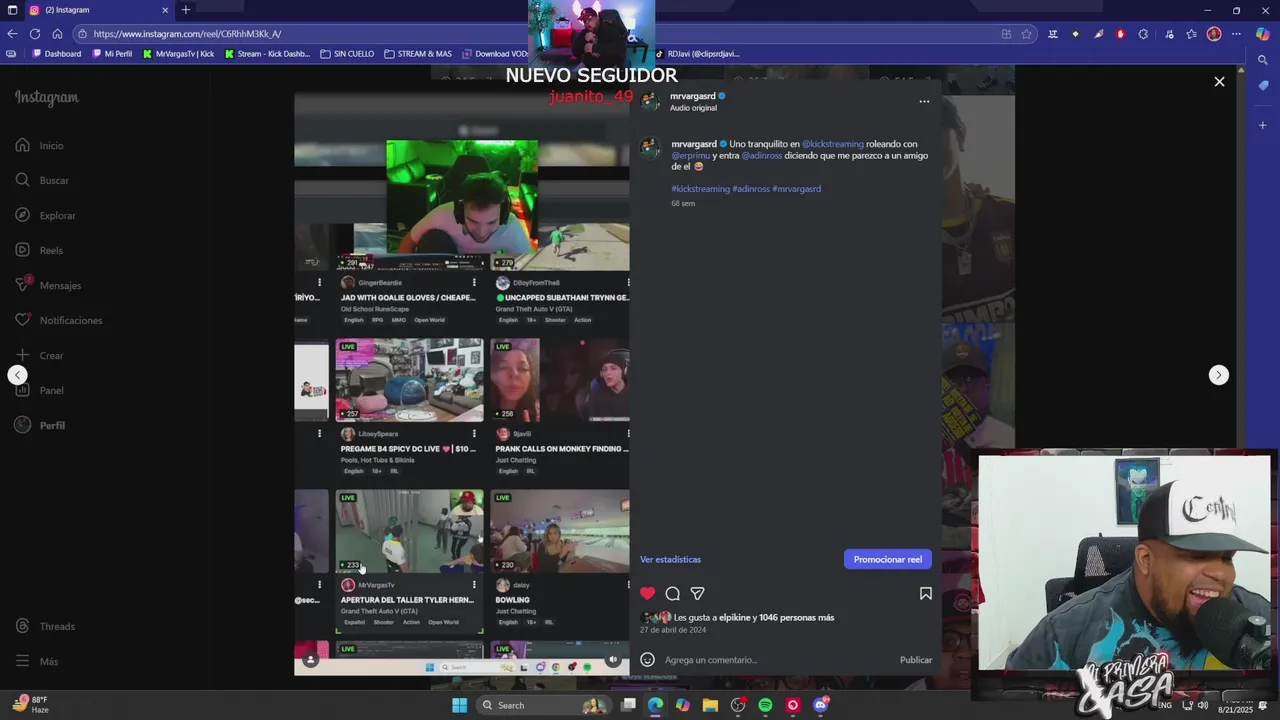Image resolution: width=1280 pixels, height=720 pixels.
Task: Open the Dashboard bookmark
Action: 56,54
